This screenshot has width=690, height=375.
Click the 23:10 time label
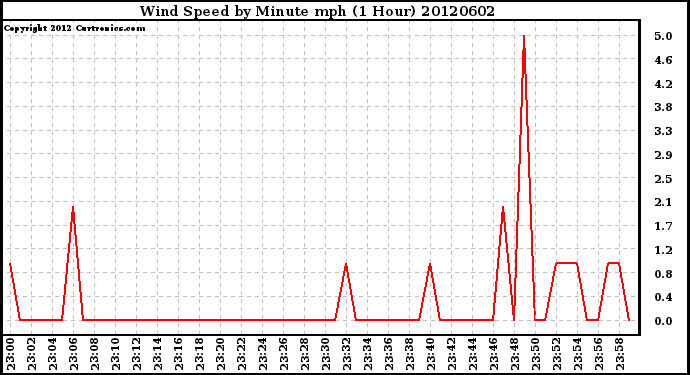point(116,354)
